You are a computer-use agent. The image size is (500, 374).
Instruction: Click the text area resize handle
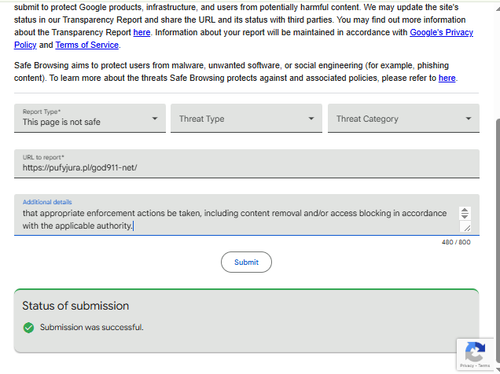(467, 228)
